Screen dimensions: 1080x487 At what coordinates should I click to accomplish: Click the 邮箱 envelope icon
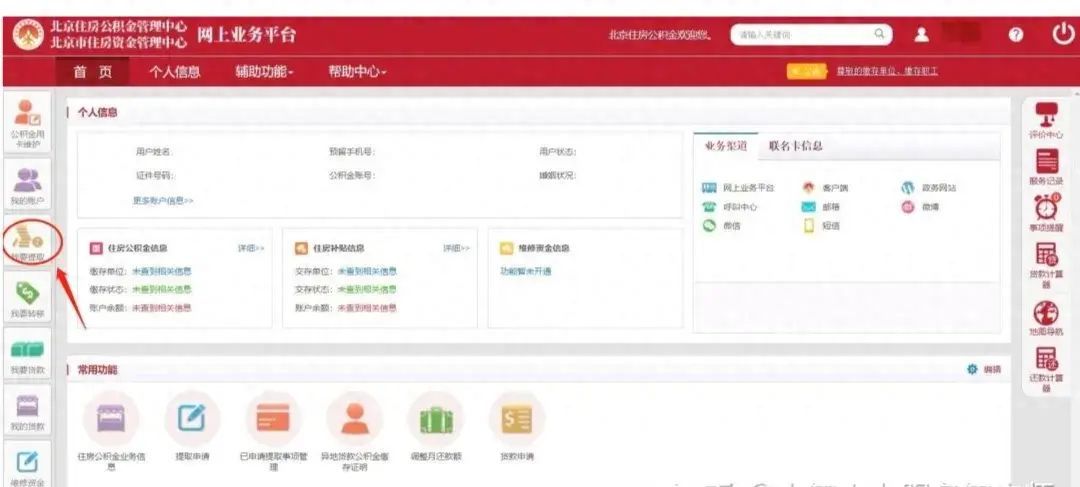[x=809, y=207]
